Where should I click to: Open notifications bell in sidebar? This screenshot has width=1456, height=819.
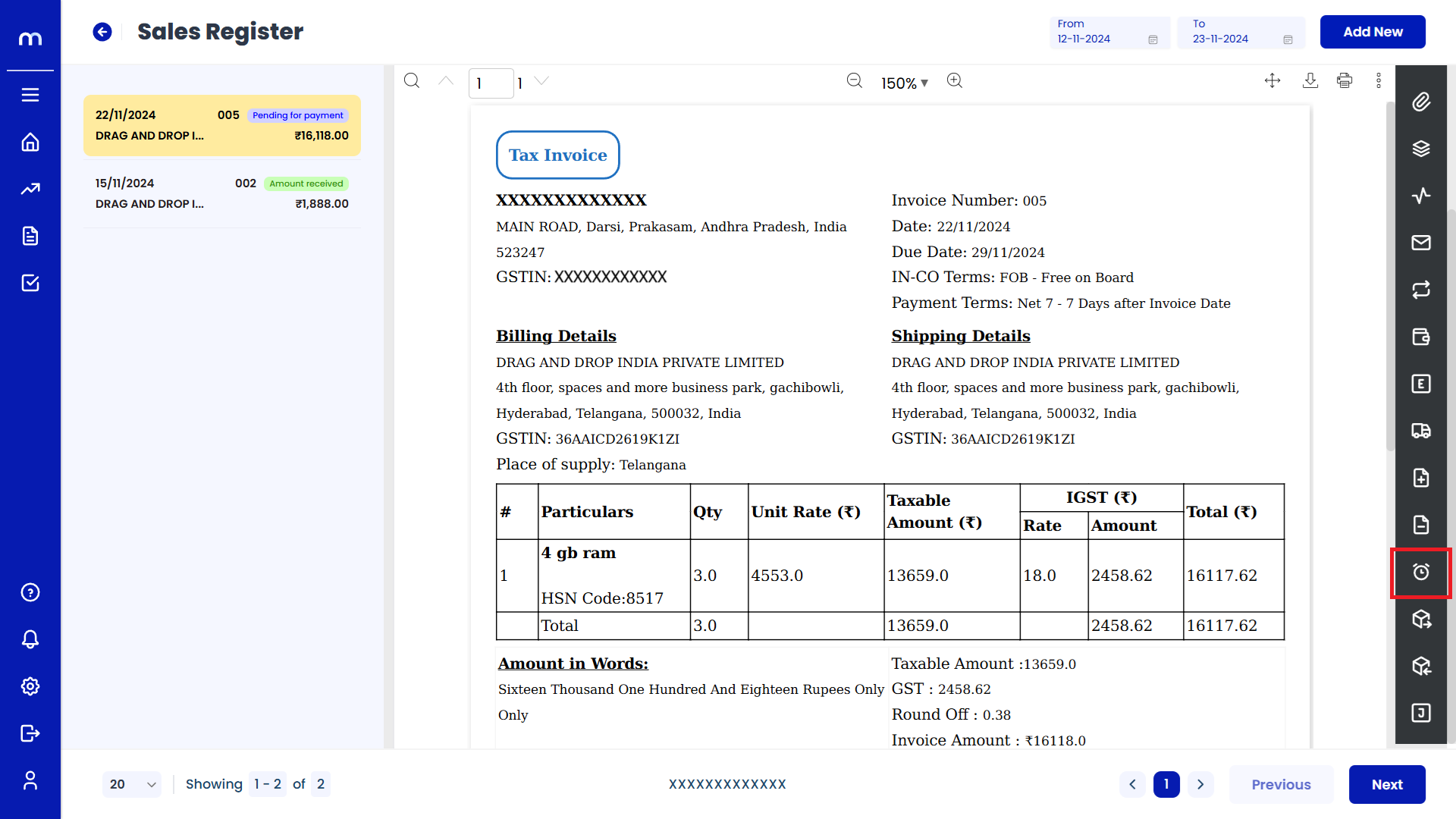[30, 639]
